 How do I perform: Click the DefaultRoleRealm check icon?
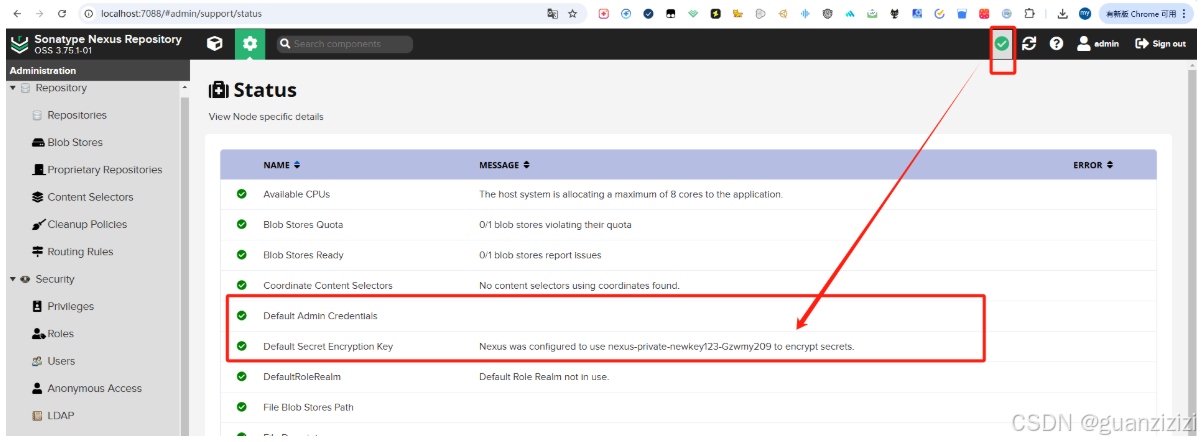click(241, 376)
